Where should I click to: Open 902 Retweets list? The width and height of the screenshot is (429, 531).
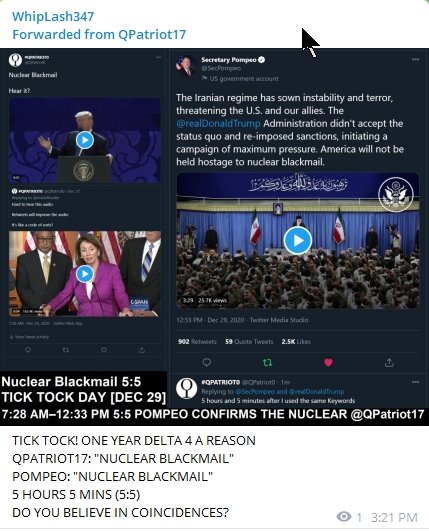197,342
